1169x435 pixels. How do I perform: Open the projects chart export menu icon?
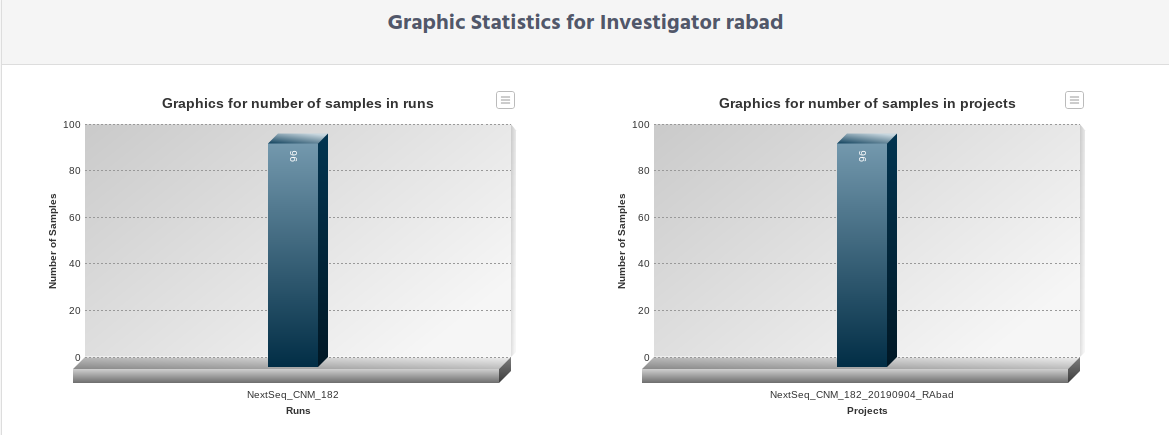(x=1074, y=100)
